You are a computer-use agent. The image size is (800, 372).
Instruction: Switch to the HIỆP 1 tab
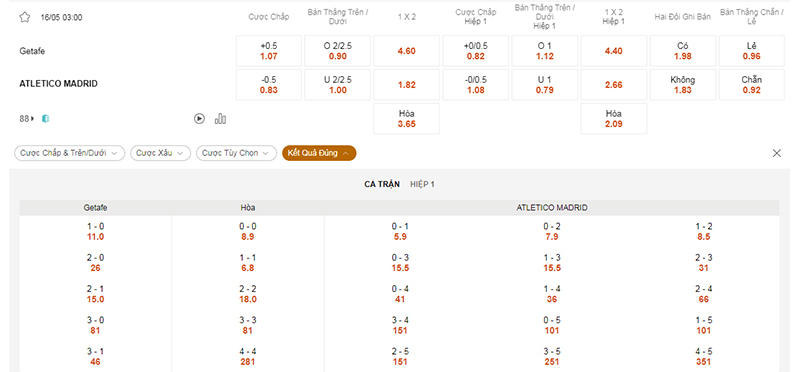click(x=422, y=184)
